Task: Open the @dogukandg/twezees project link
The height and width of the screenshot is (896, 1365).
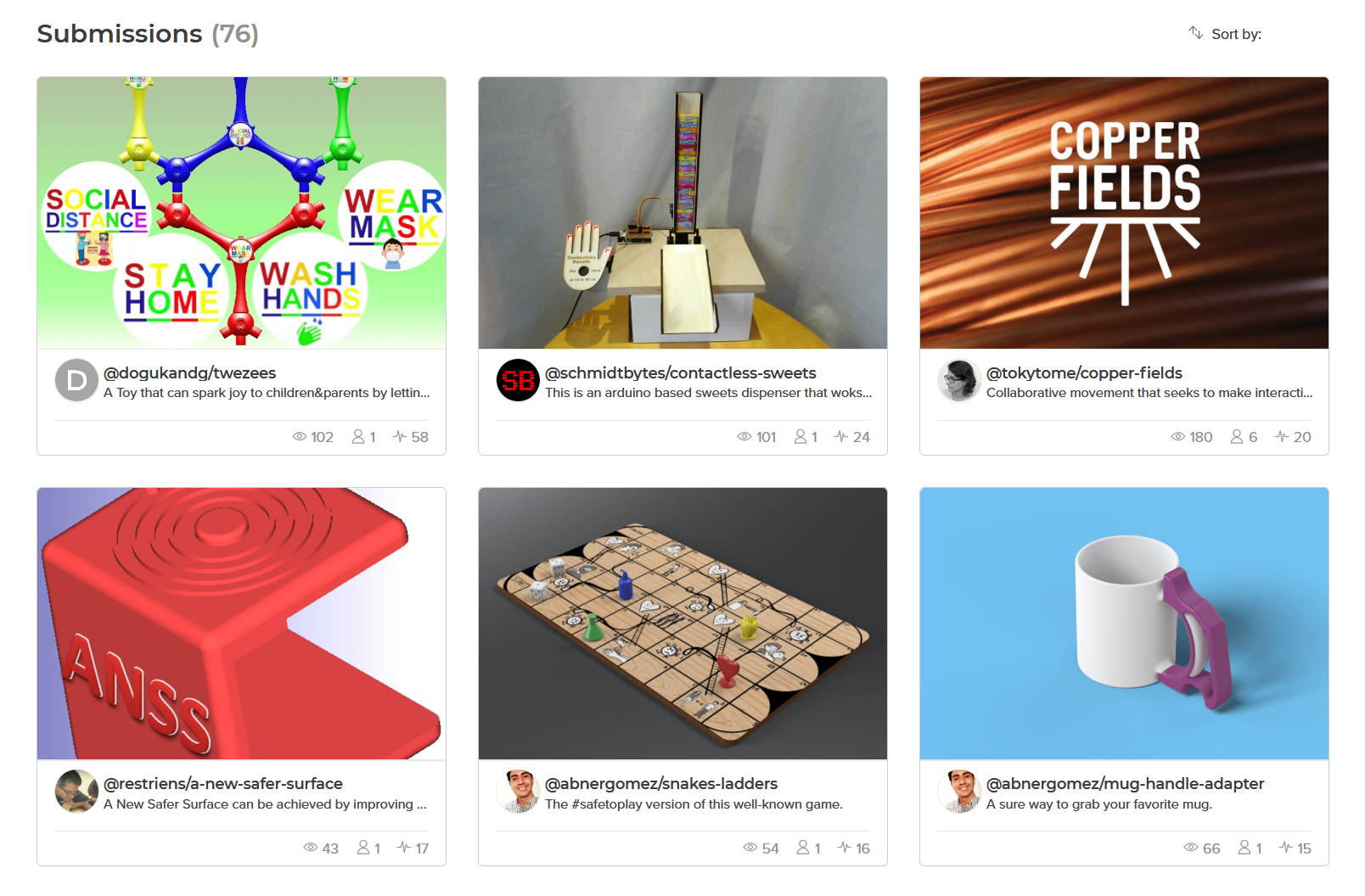Action: click(x=189, y=372)
